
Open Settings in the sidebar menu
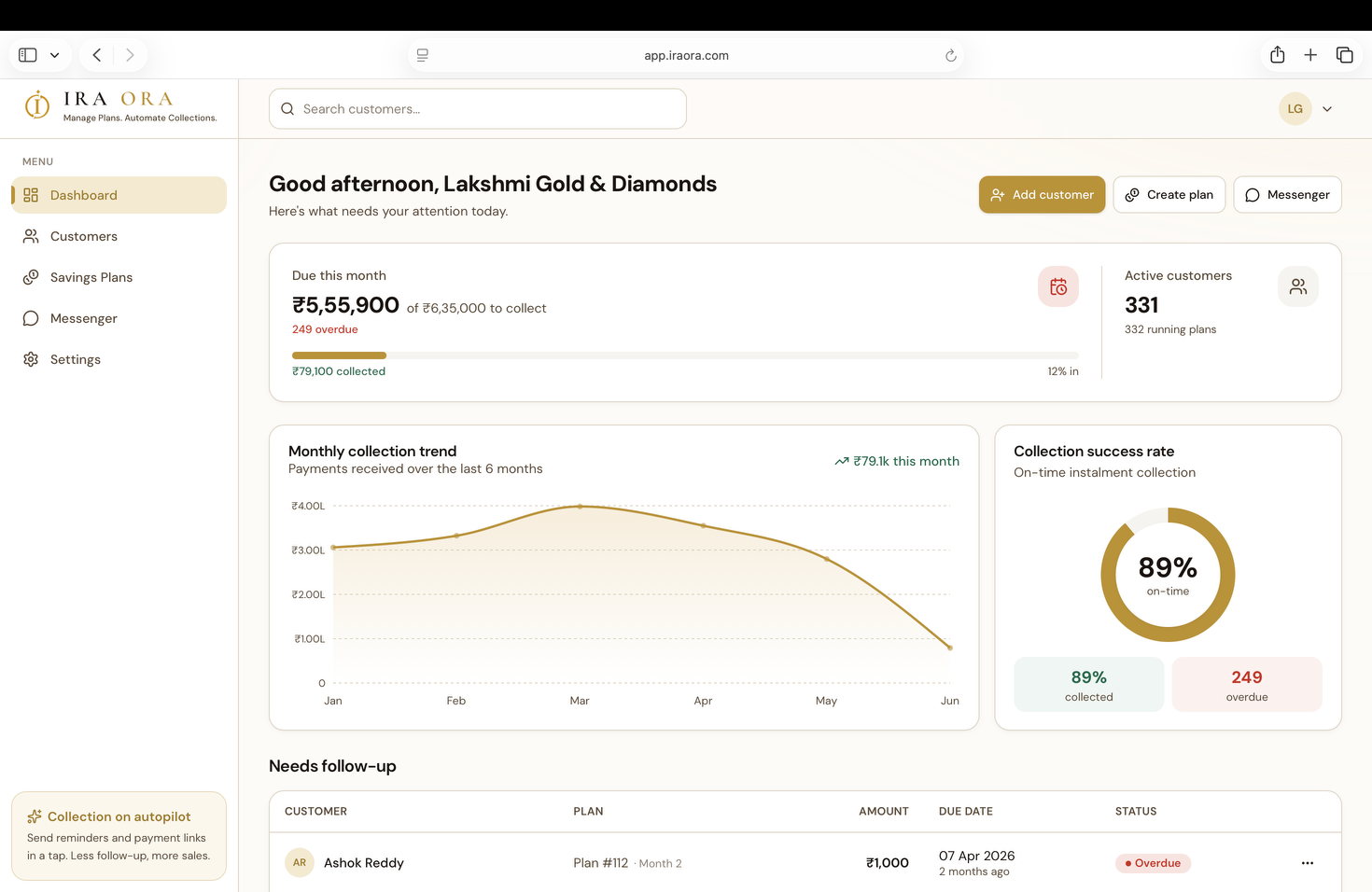coord(119,359)
